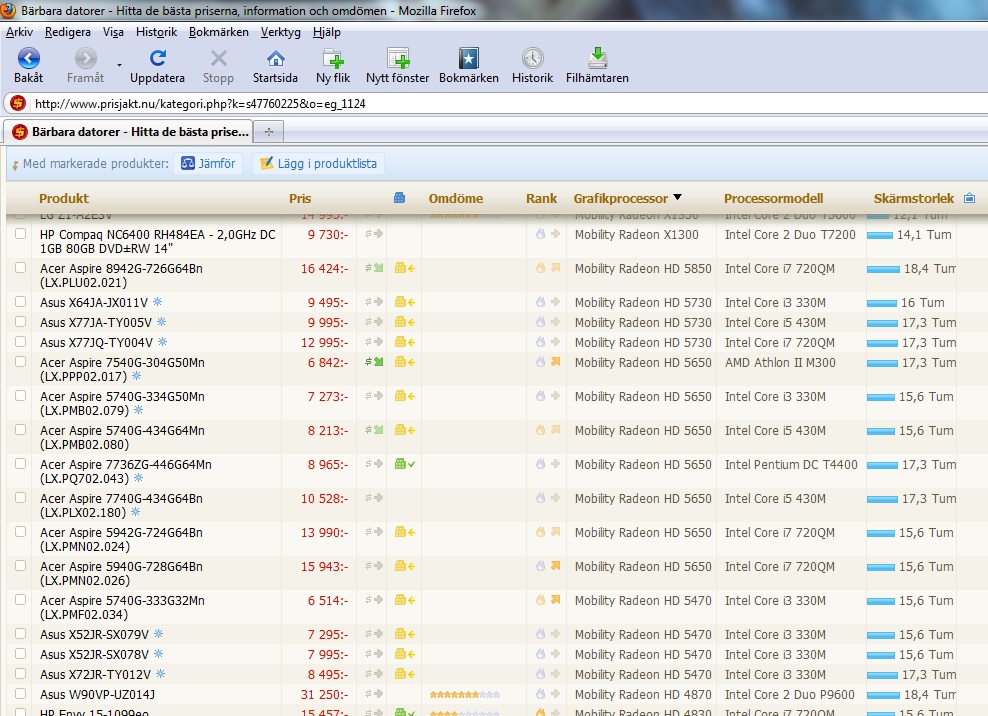Viewport: 988px width, 716px height.
Task: Open the Redigera menu
Action: pos(67,32)
